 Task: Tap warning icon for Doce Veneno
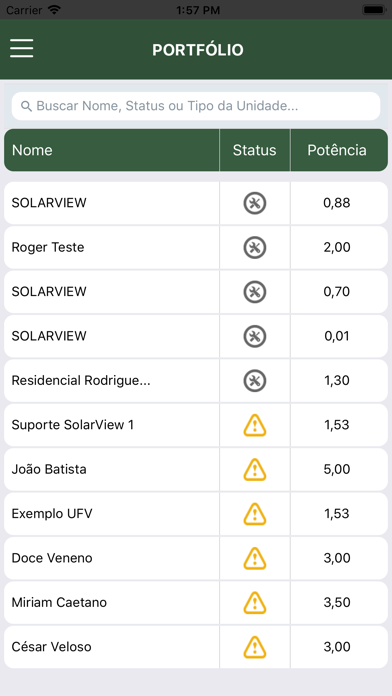pyautogui.click(x=255, y=558)
